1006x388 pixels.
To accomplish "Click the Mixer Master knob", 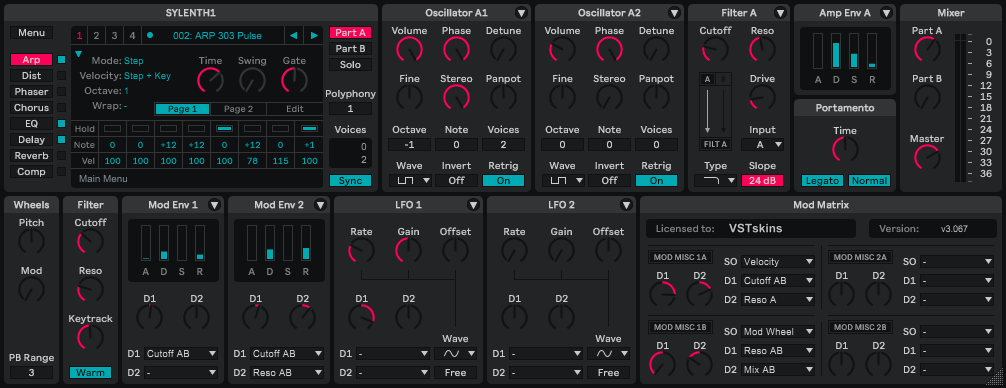I will [926, 157].
